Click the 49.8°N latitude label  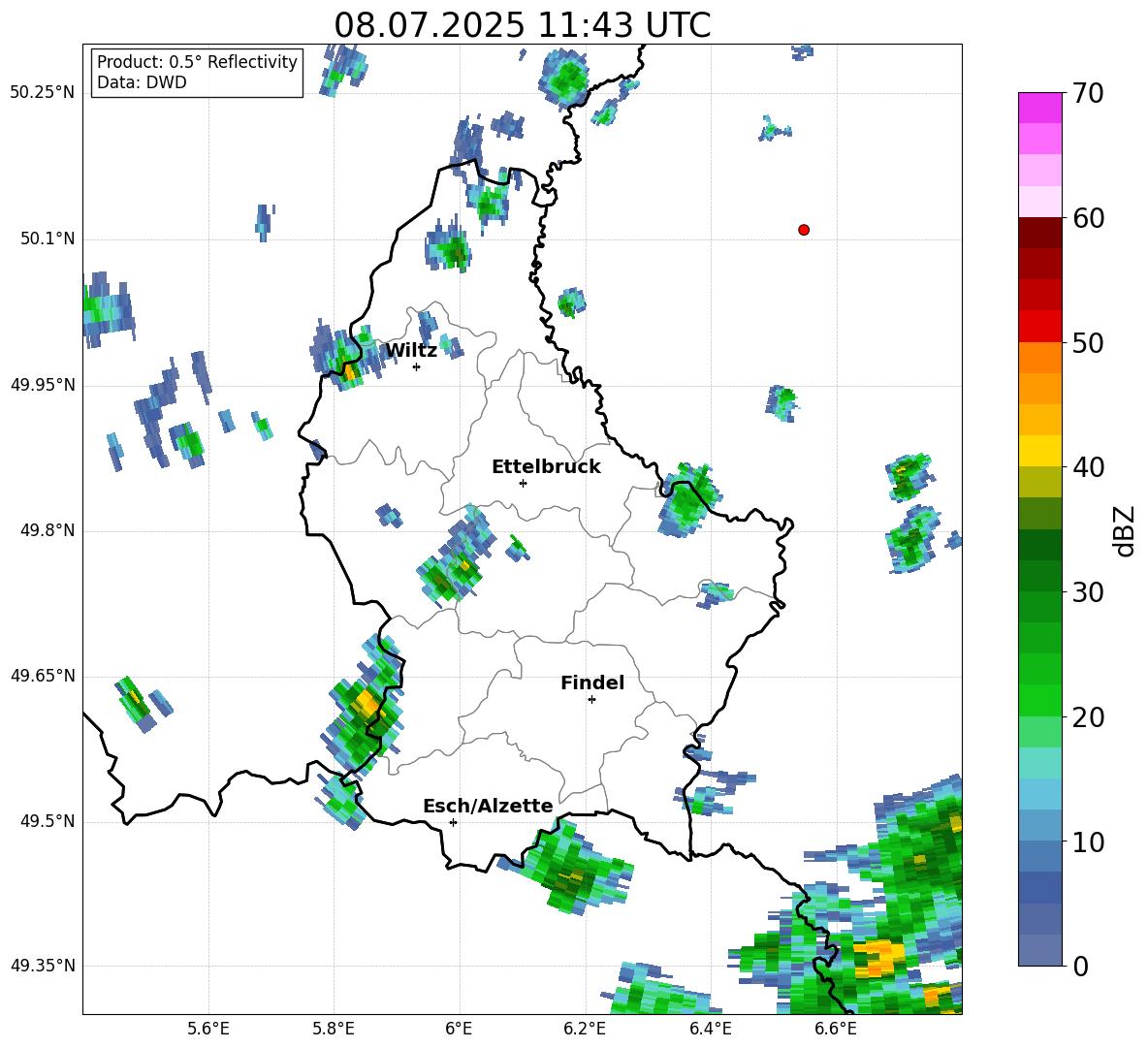pos(48,530)
